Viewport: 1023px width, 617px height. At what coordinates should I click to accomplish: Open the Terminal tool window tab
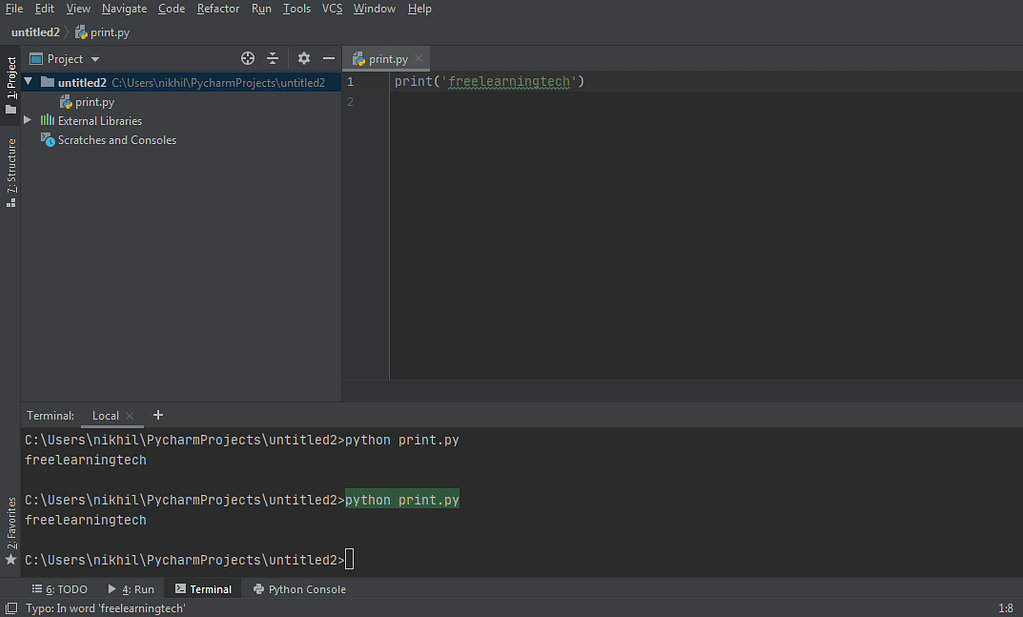tap(203, 589)
